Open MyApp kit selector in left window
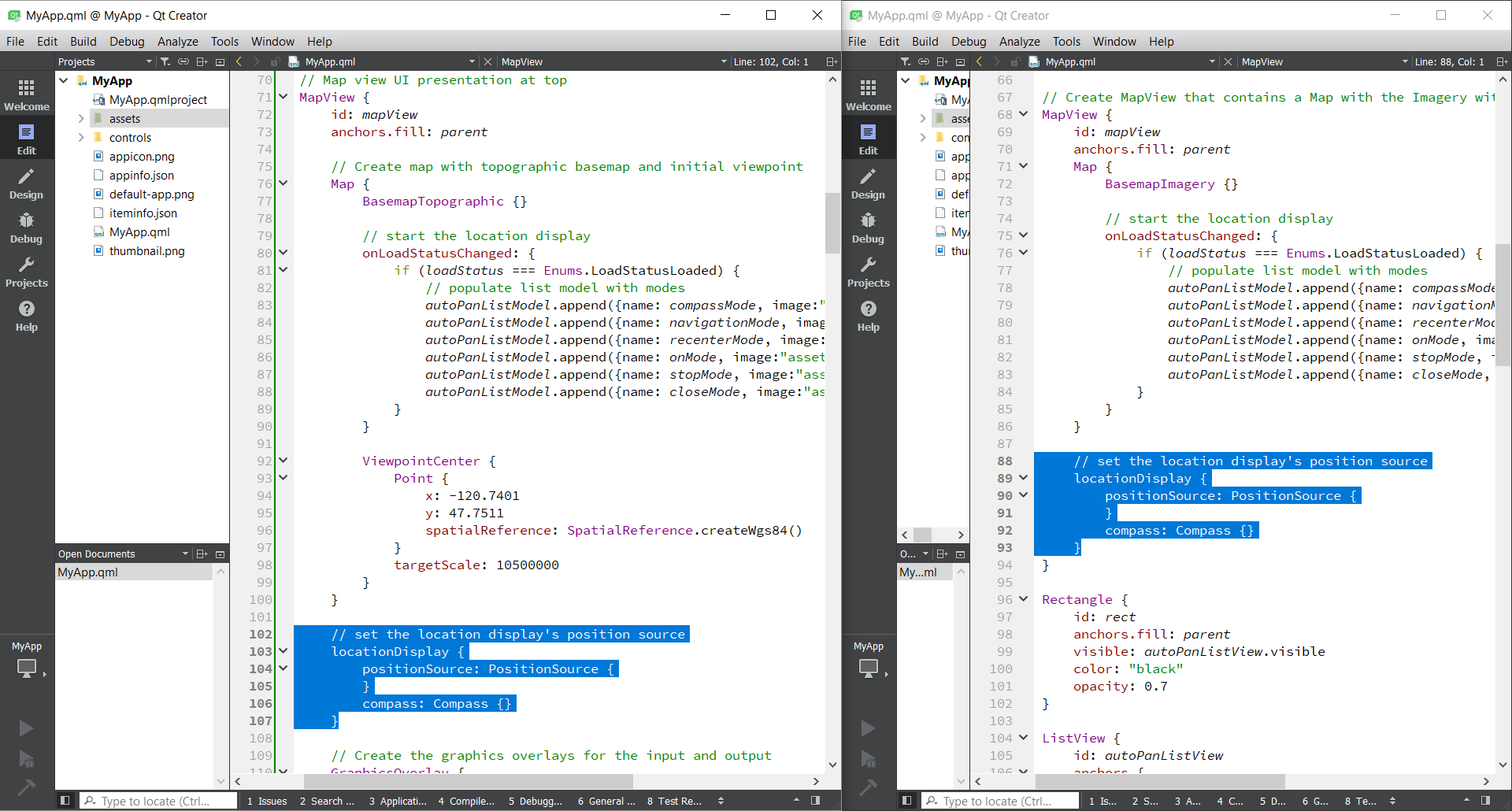1512x811 pixels. (x=27, y=660)
